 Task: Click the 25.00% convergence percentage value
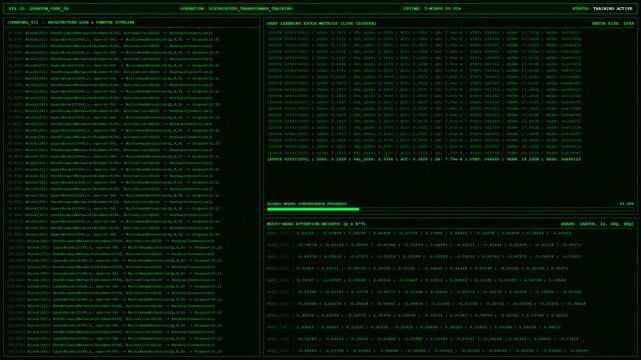click(x=626, y=204)
